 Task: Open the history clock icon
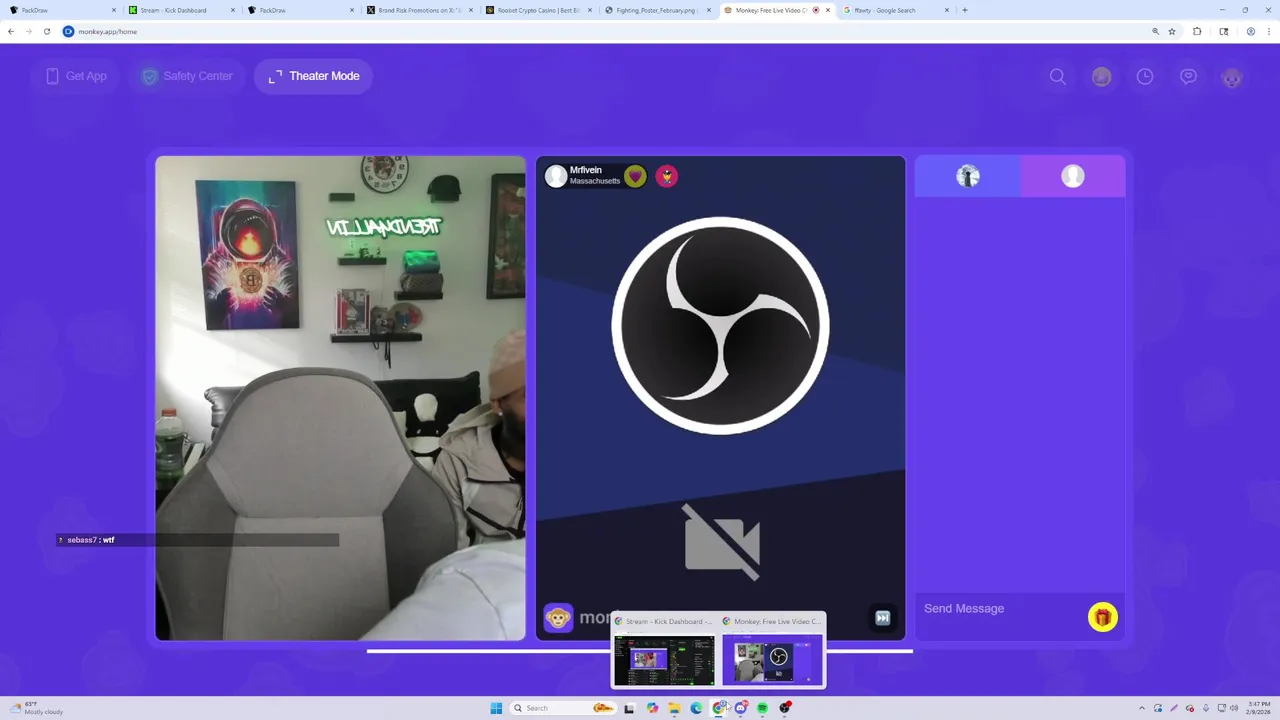coord(1145,76)
